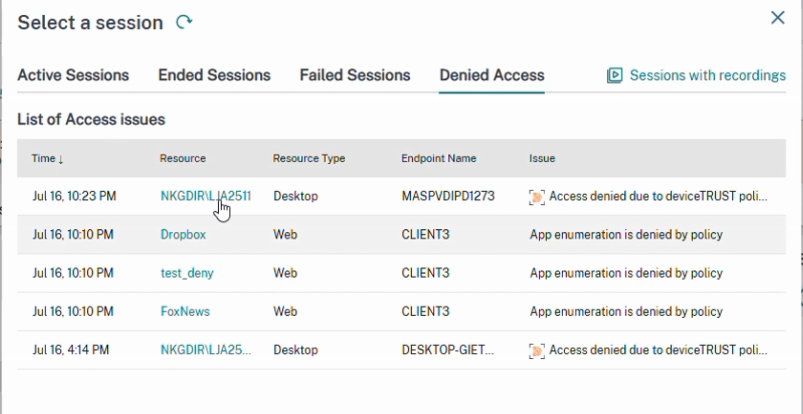Open Sessions with recordings link
The width and height of the screenshot is (803, 414).
708,75
